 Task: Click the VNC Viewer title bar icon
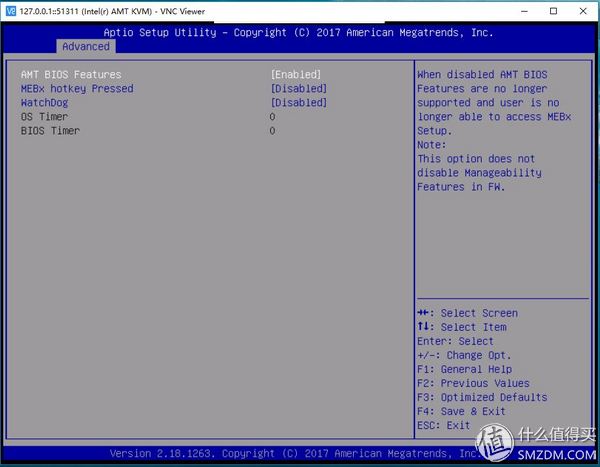[11, 11]
